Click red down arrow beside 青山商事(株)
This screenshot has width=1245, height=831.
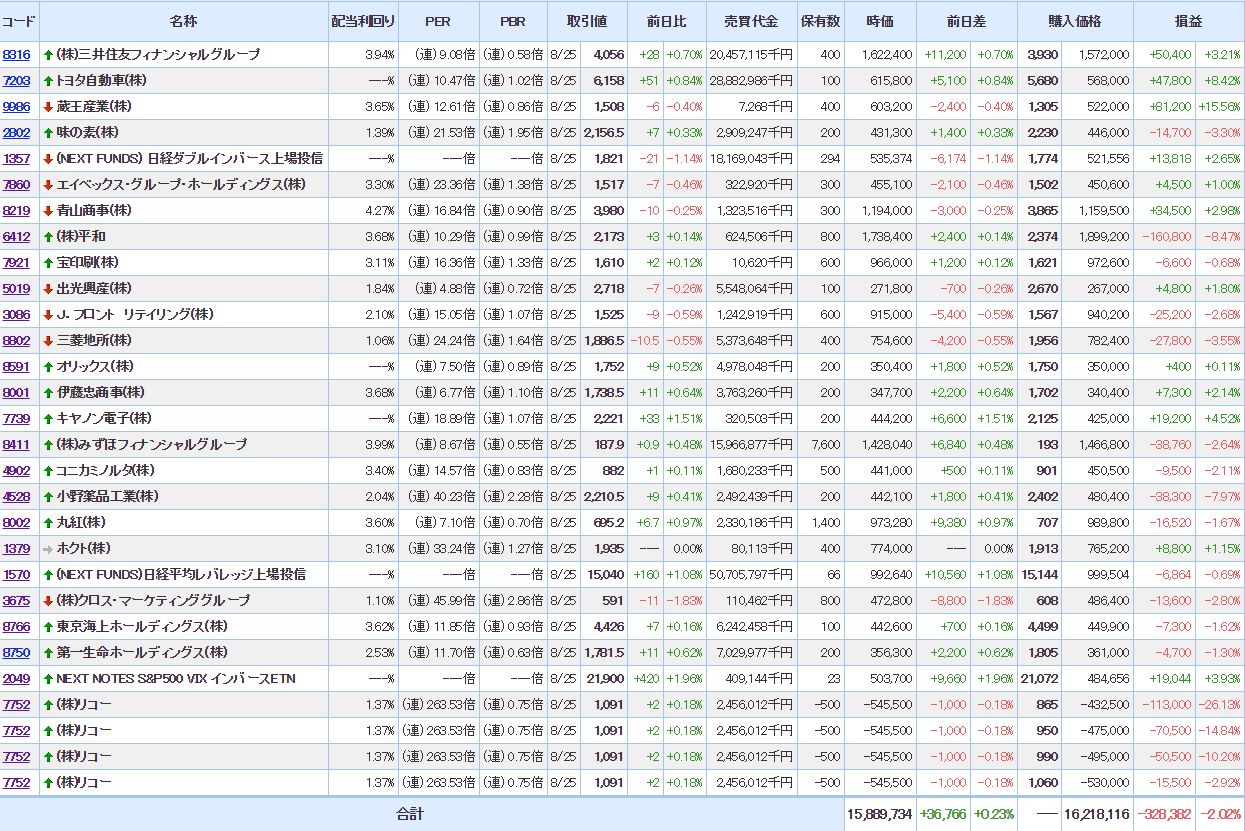(48, 210)
